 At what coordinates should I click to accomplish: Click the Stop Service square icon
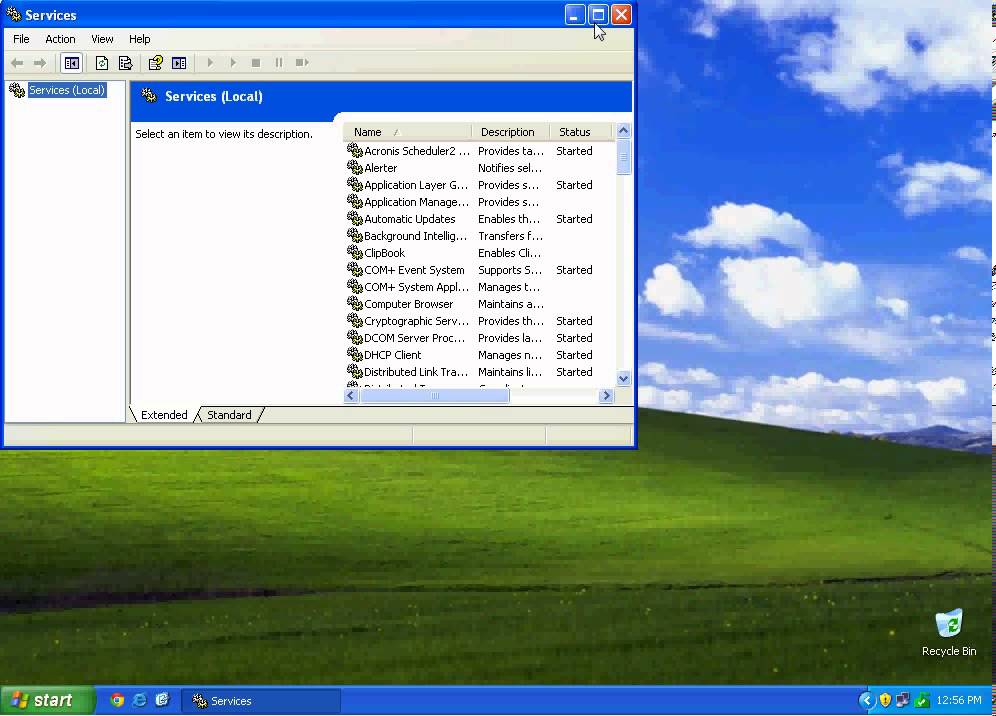[x=256, y=63]
